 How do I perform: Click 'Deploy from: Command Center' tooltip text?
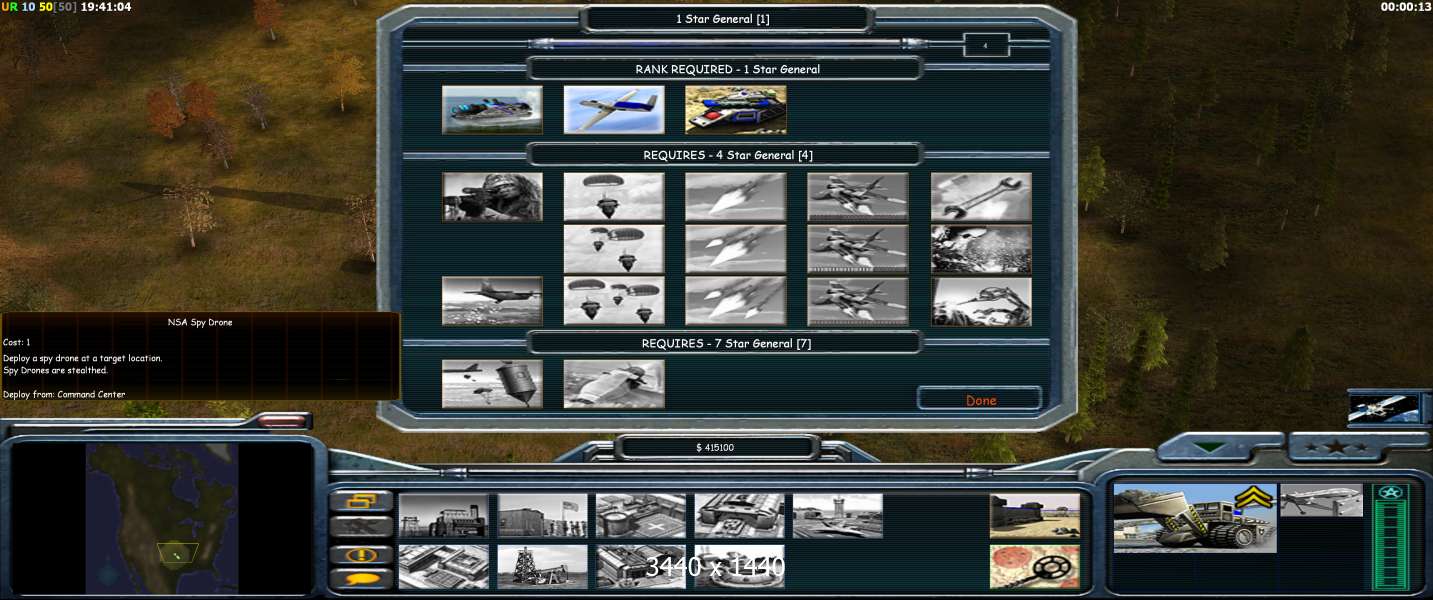[x=64, y=394]
